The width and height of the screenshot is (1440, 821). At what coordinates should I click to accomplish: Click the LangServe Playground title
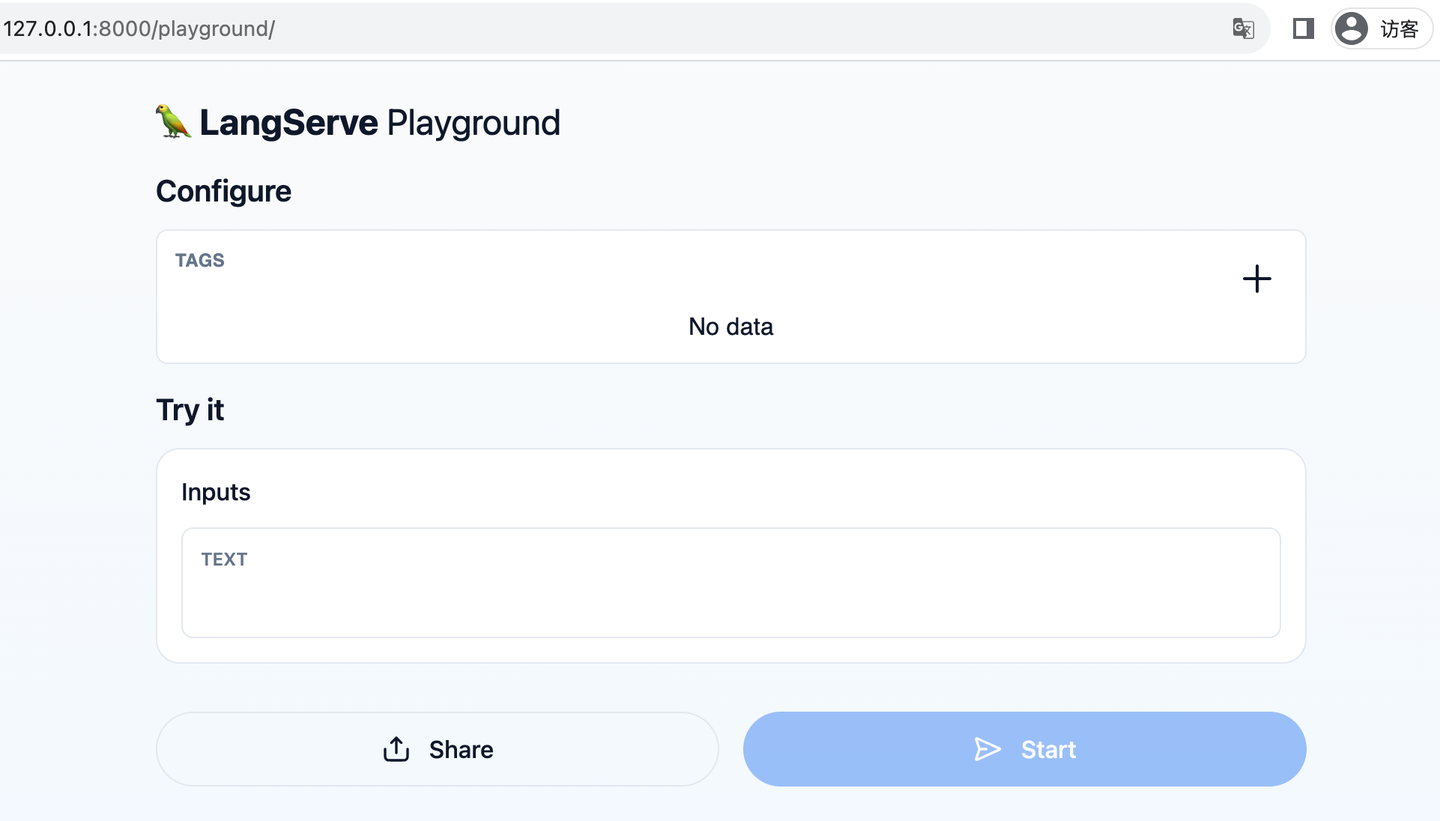click(380, 123)
